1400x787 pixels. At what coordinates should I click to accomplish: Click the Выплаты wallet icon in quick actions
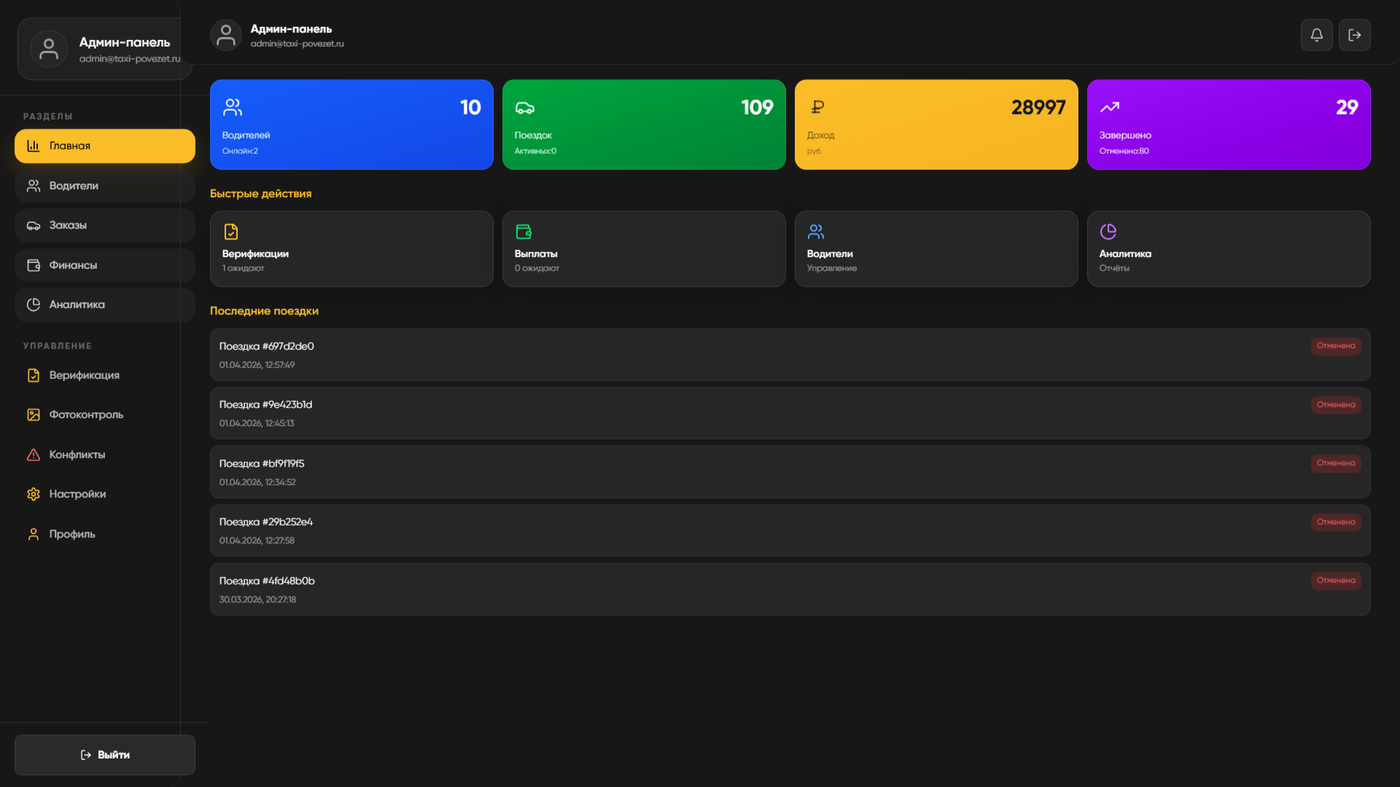point(523,232)
